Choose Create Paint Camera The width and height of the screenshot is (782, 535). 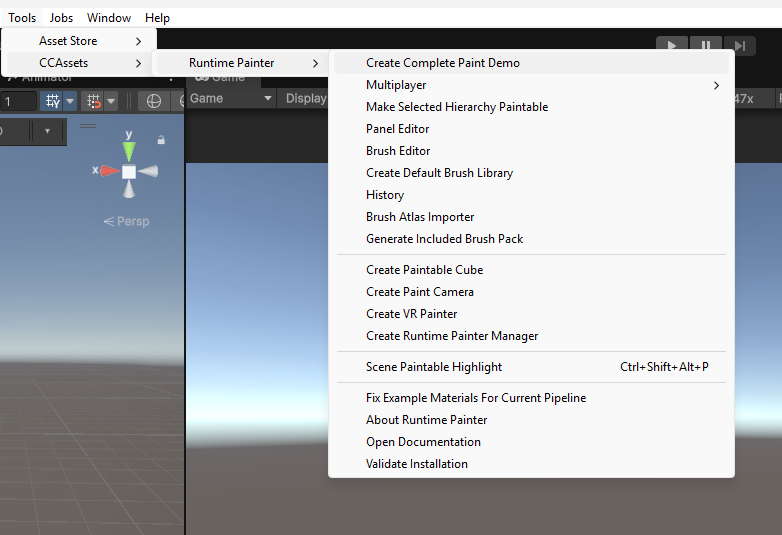[531, 292]
